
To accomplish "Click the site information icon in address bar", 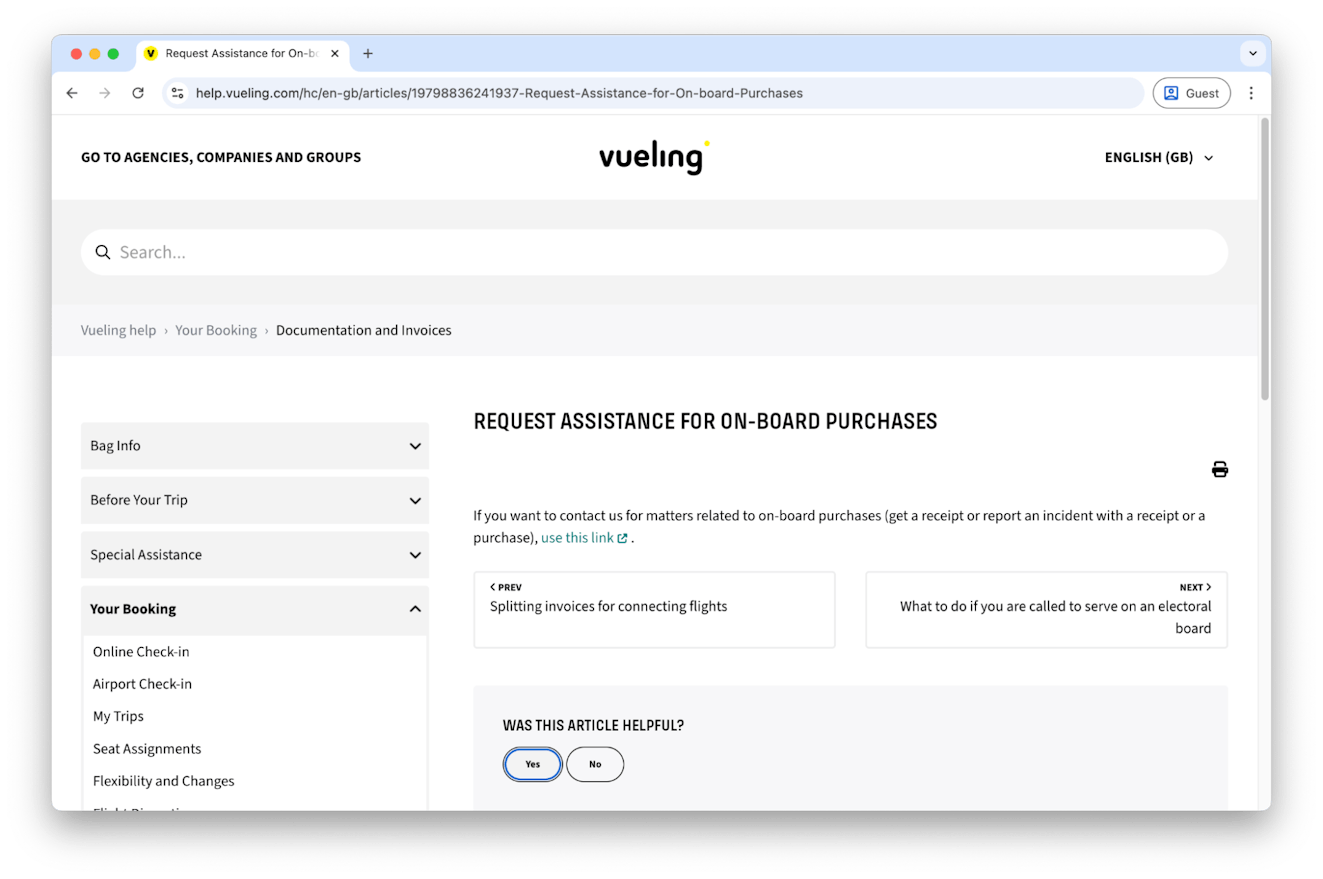I will pos(178,93).
